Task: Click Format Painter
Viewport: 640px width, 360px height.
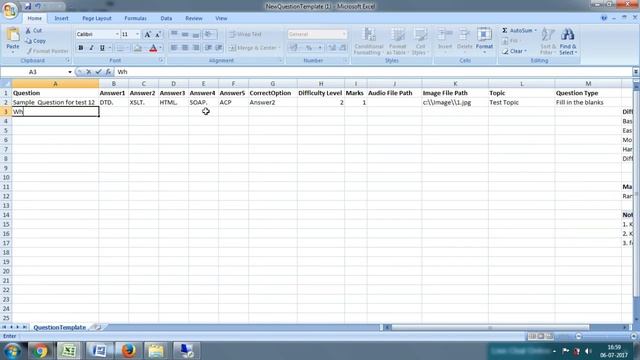Action: tap(47, 51)
